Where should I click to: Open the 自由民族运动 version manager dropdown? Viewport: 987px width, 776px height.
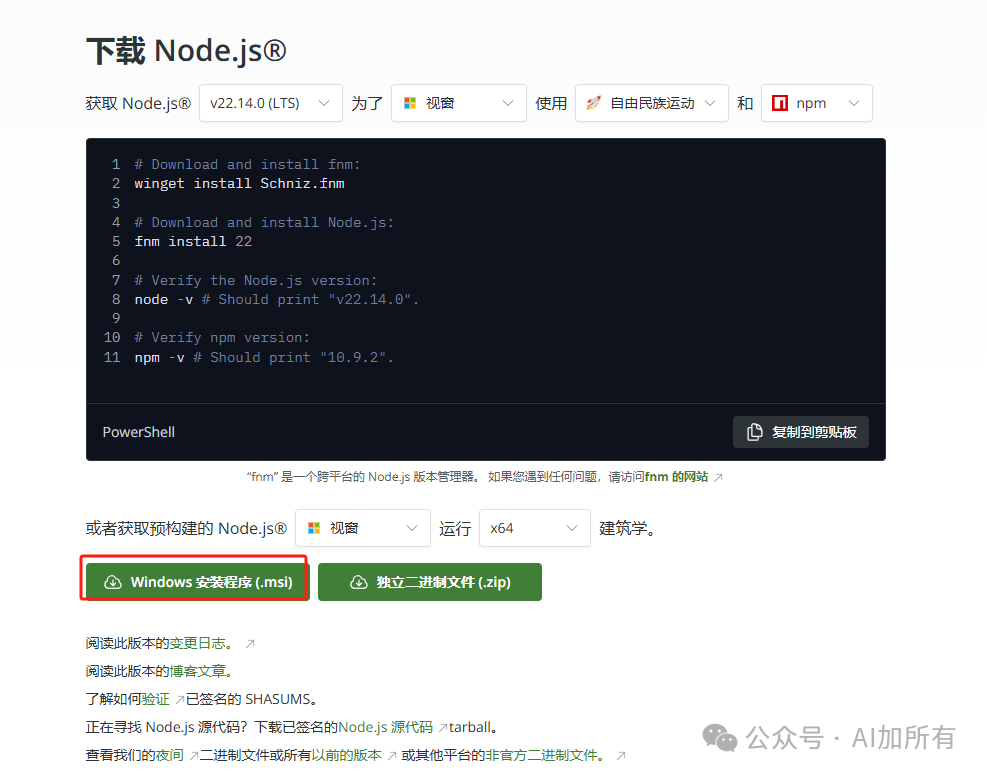click(x=651, y=103)
